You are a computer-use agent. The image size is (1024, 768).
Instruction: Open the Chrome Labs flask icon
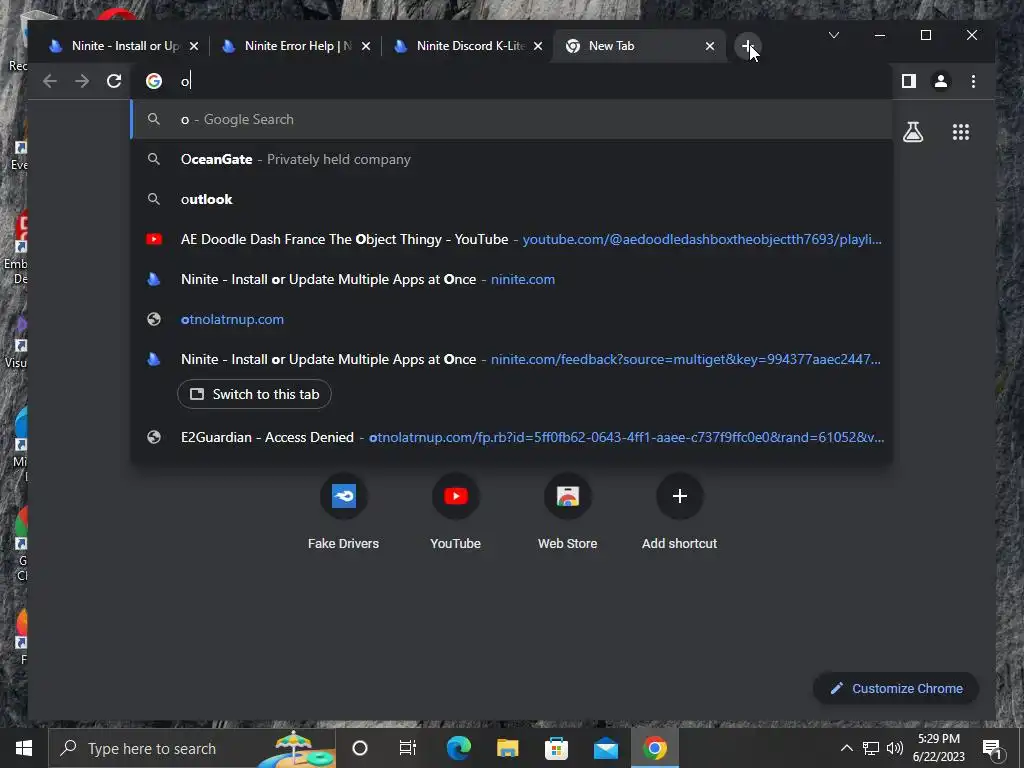pos(913,133)
